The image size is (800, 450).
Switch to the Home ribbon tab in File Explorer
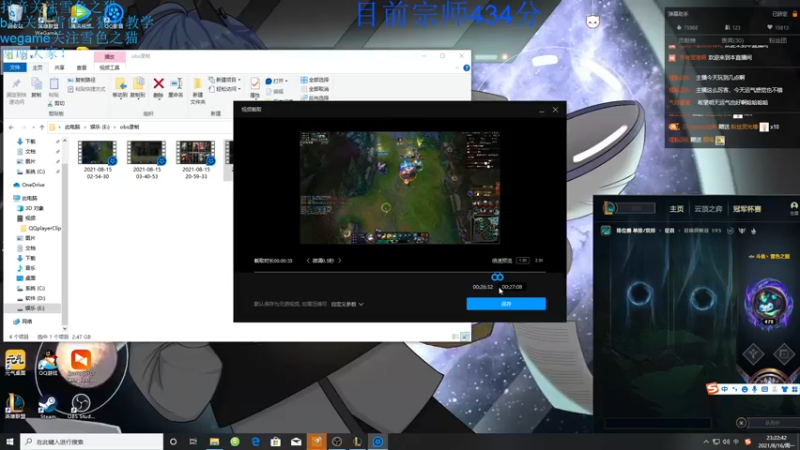[x=38, y=67]
